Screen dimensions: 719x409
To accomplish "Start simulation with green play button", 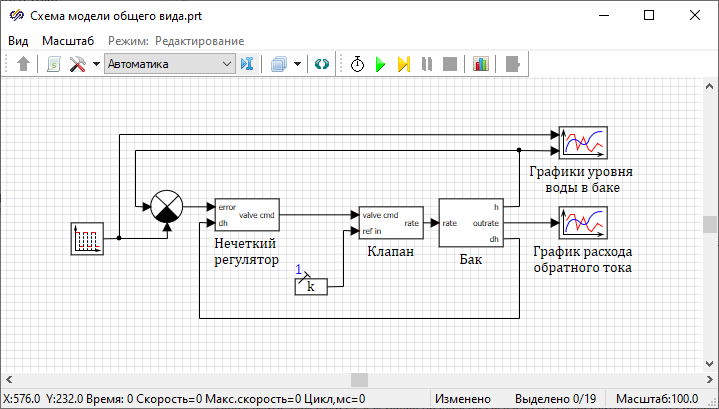I will [380, 64].
